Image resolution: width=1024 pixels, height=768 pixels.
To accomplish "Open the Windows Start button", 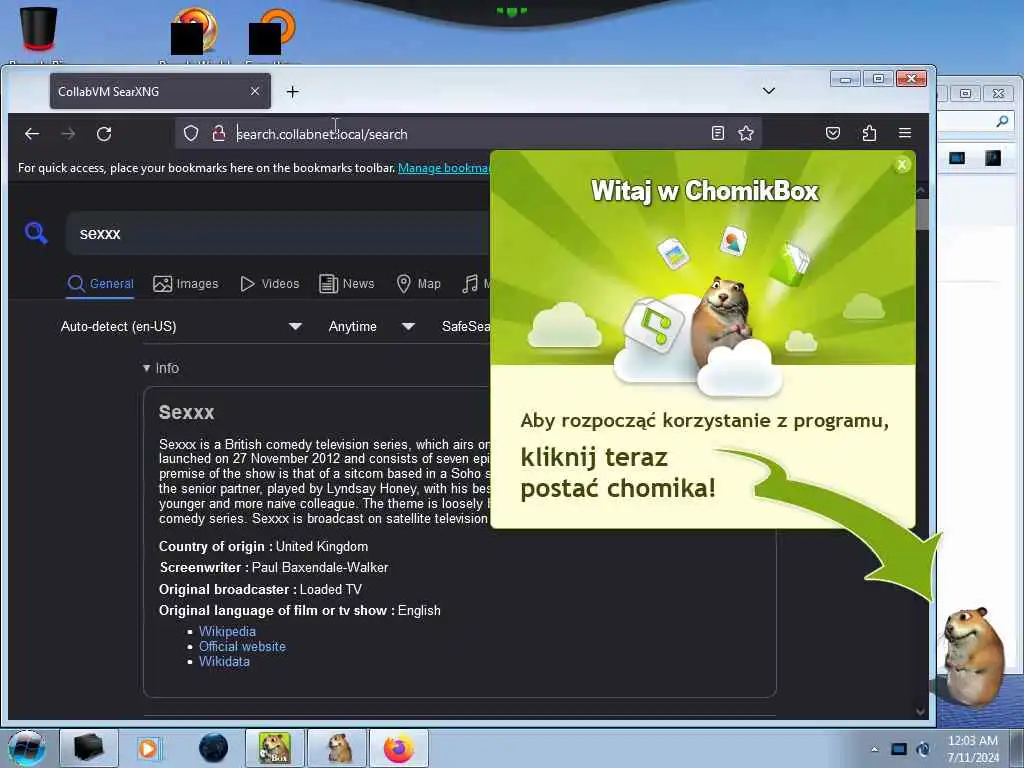I will coord(27,748).
